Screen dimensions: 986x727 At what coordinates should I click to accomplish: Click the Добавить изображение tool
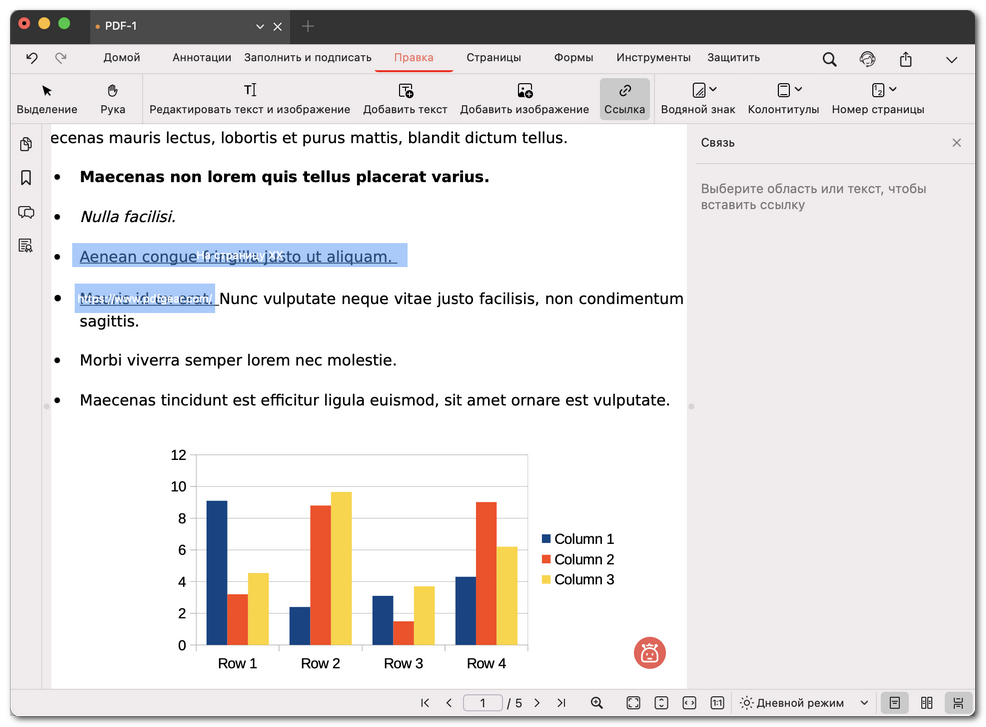(524, 98)
